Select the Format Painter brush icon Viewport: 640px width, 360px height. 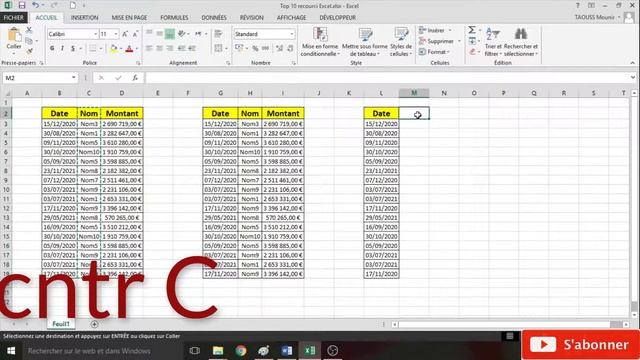[x=29, y=51]
